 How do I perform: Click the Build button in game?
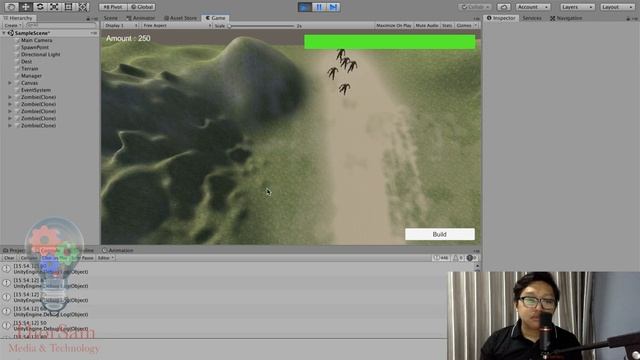[x=440, y=234]
